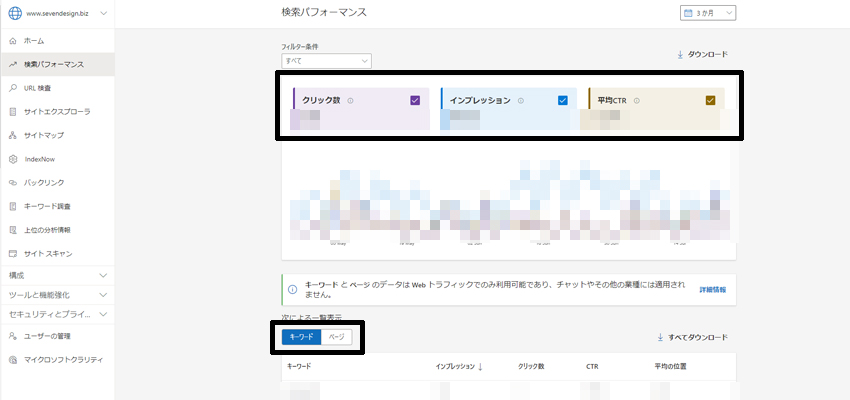Toggle the クリック数 checkbox

[x=415, y=100]
